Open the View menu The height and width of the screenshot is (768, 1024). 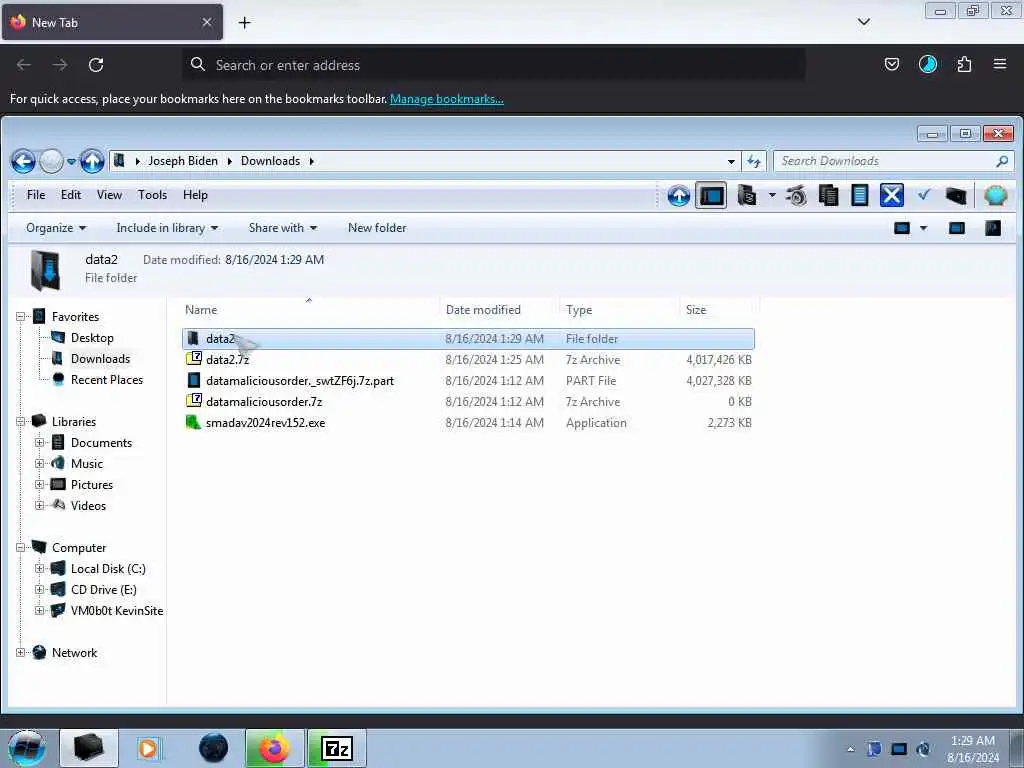[x=109, y=195]
